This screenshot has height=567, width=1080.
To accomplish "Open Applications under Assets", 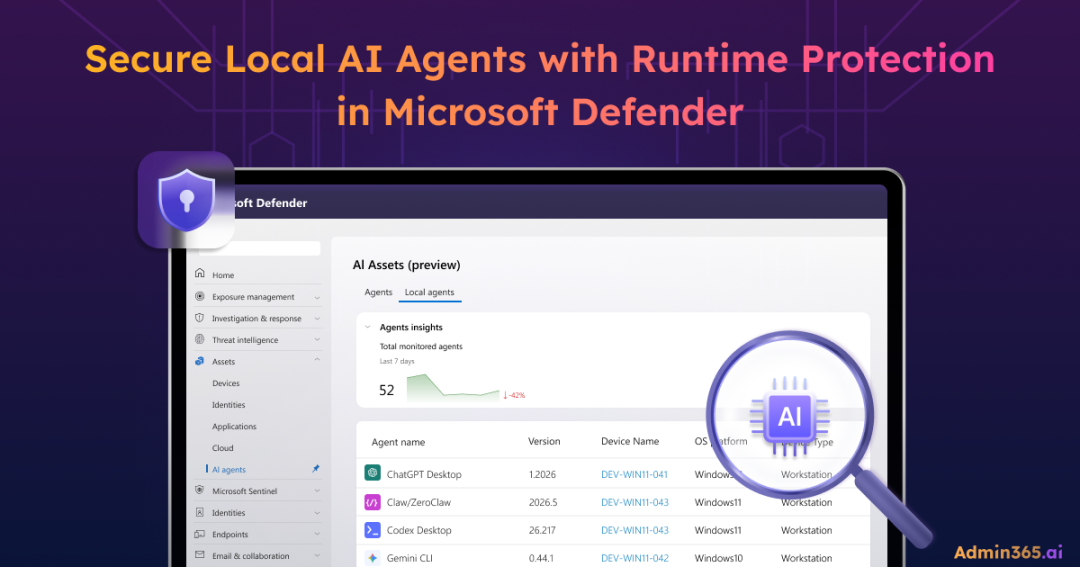I will pos(234,426).
